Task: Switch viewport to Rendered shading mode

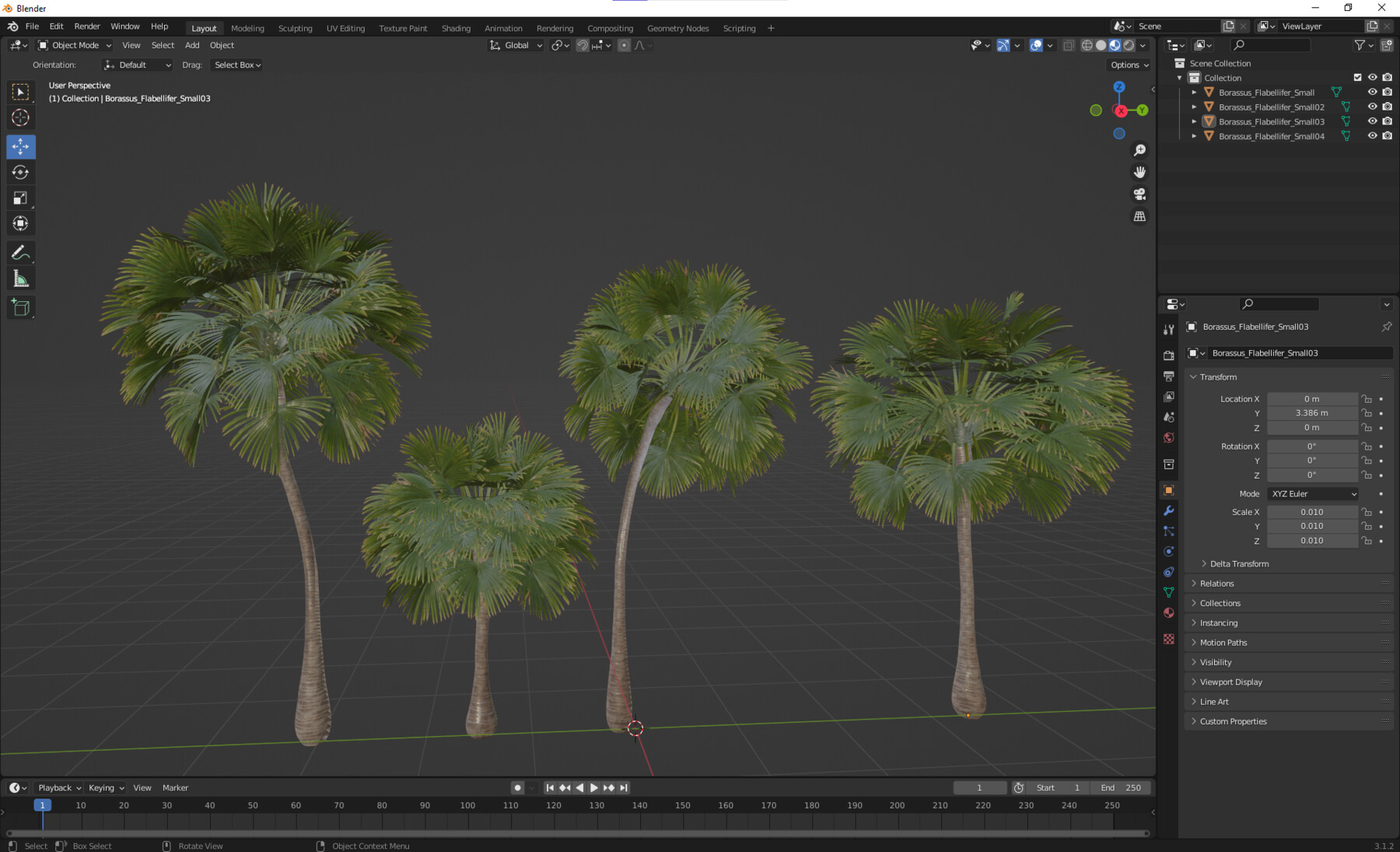Action: point(1128,45)
